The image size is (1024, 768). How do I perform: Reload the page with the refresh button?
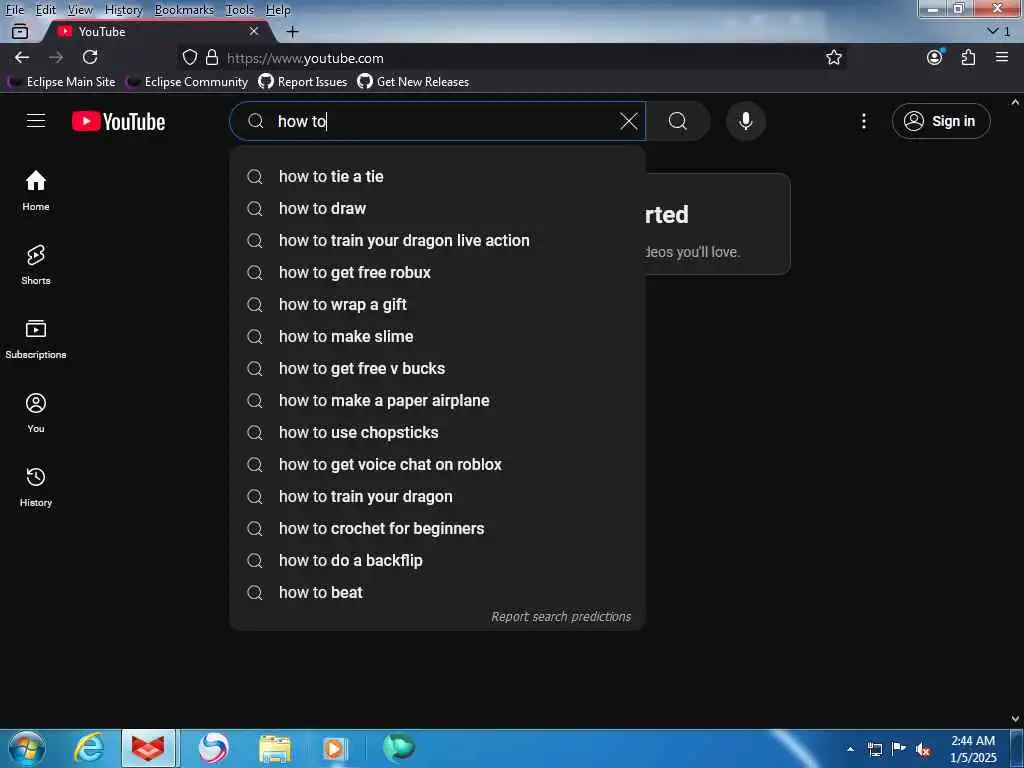point(90,57)
